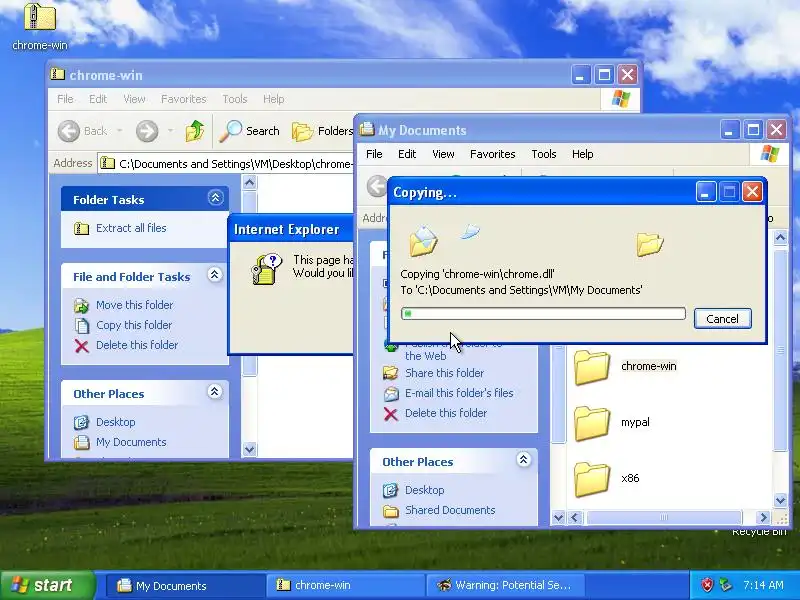Click scroll-right arrow in My Documents file pane
The image size is (800, 600).
(763, 517)
